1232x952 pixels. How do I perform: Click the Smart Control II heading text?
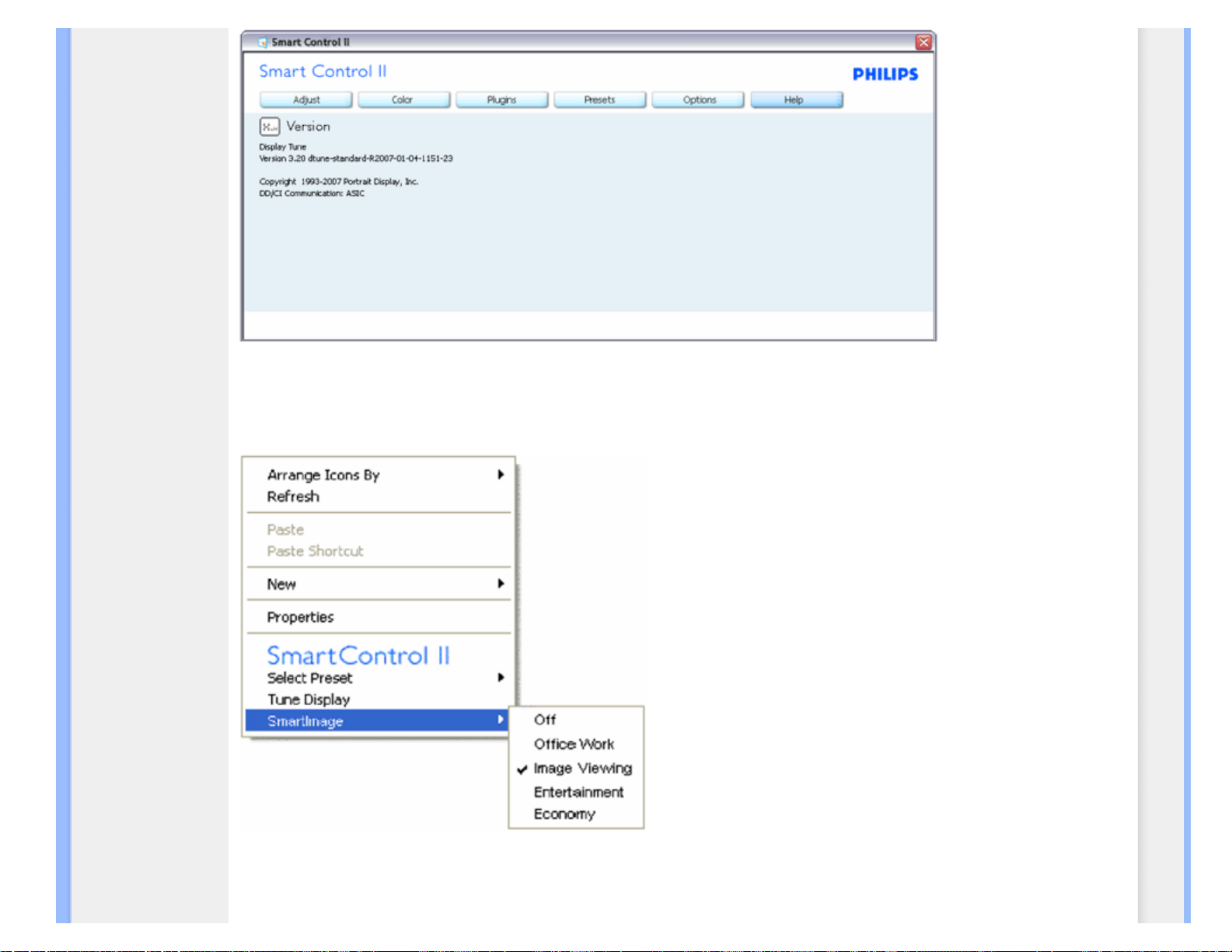click(323, 71)
